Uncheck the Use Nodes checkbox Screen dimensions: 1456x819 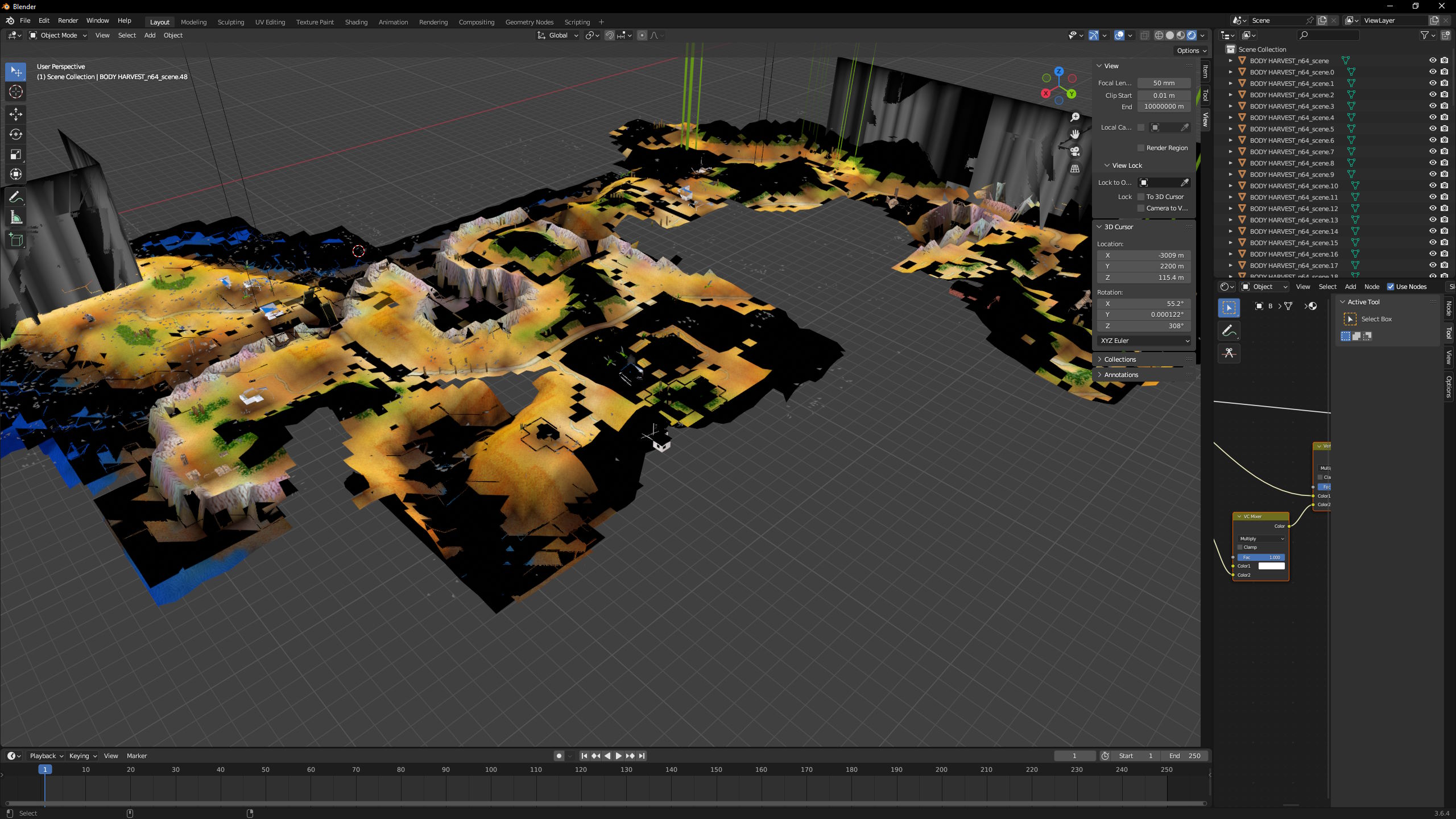(1391, 287)
